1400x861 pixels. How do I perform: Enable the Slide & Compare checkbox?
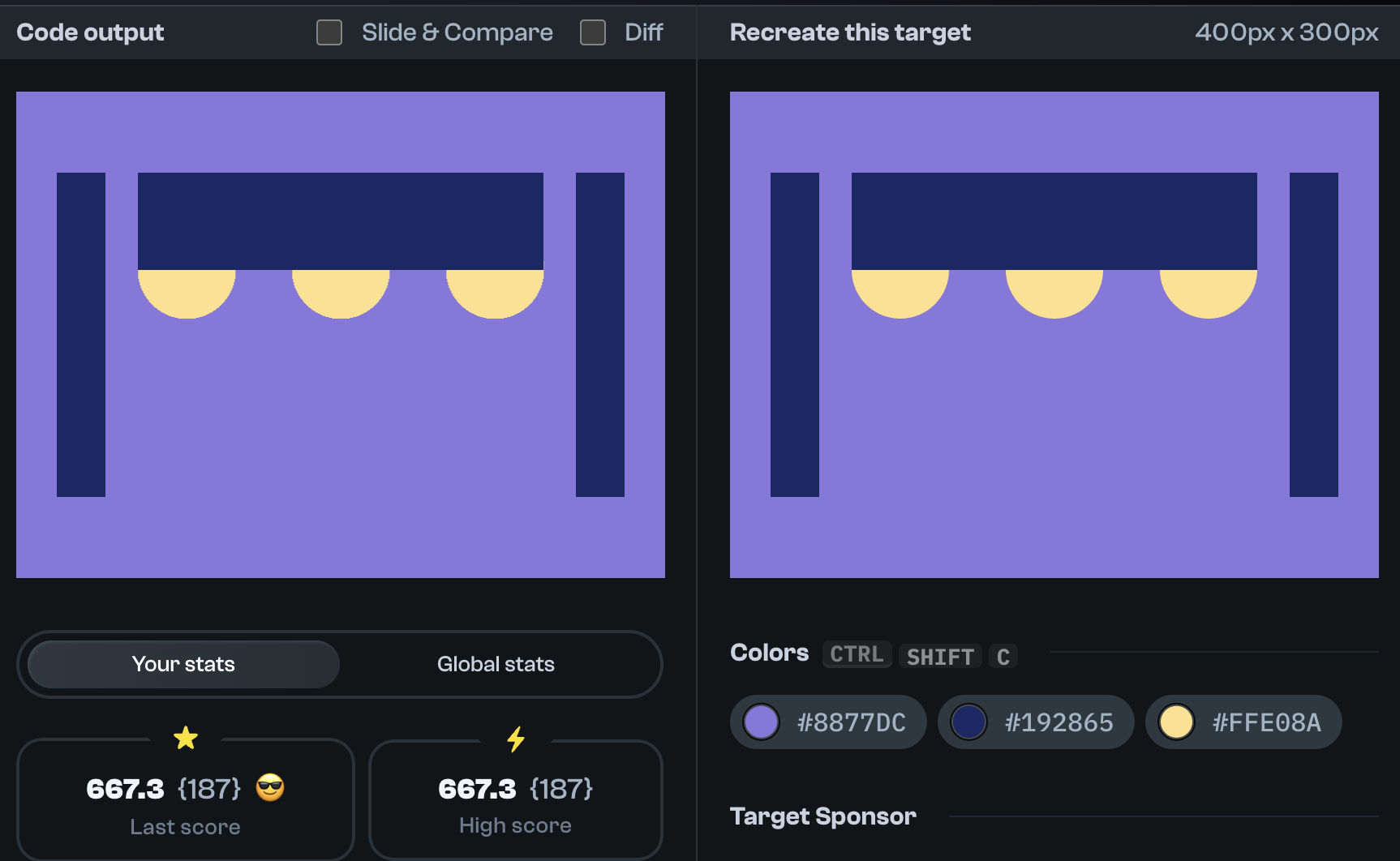pos(329,32)
